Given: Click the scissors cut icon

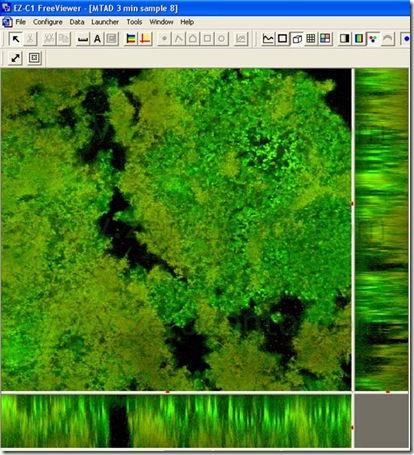Looking at the screenshot, I should pos(30,39).
